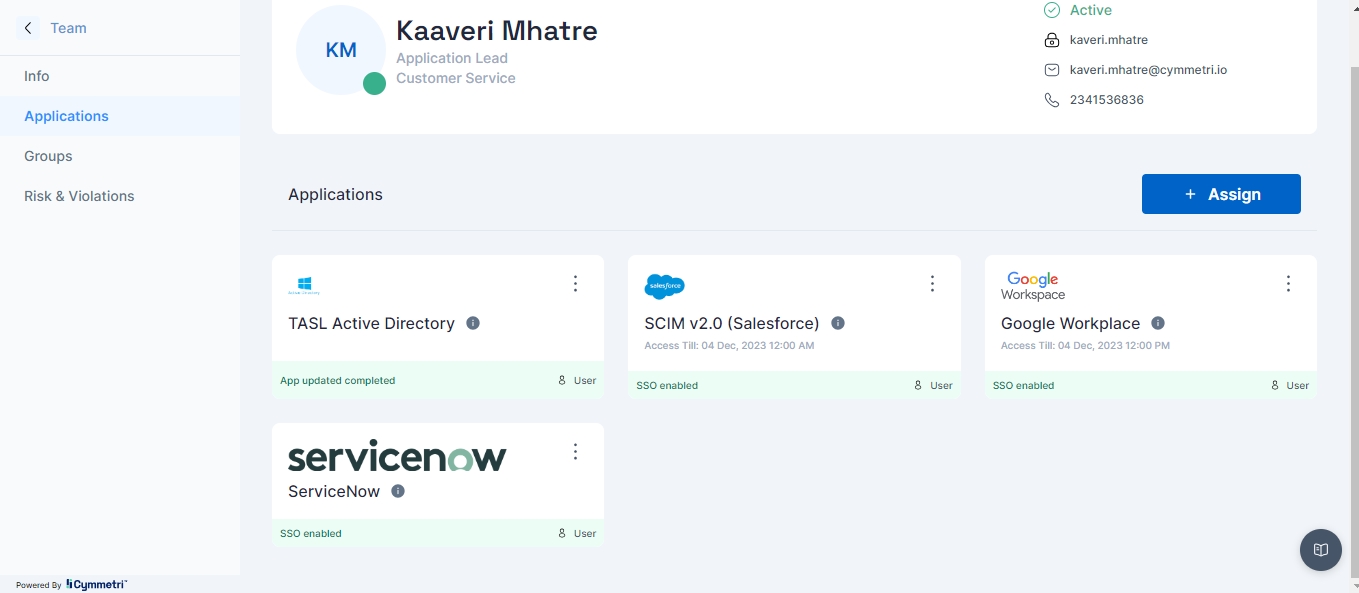Go back to Team using the back arrow
This screenshot has width=1359, height=593.
pyautogui.click(x=28, y=28)
